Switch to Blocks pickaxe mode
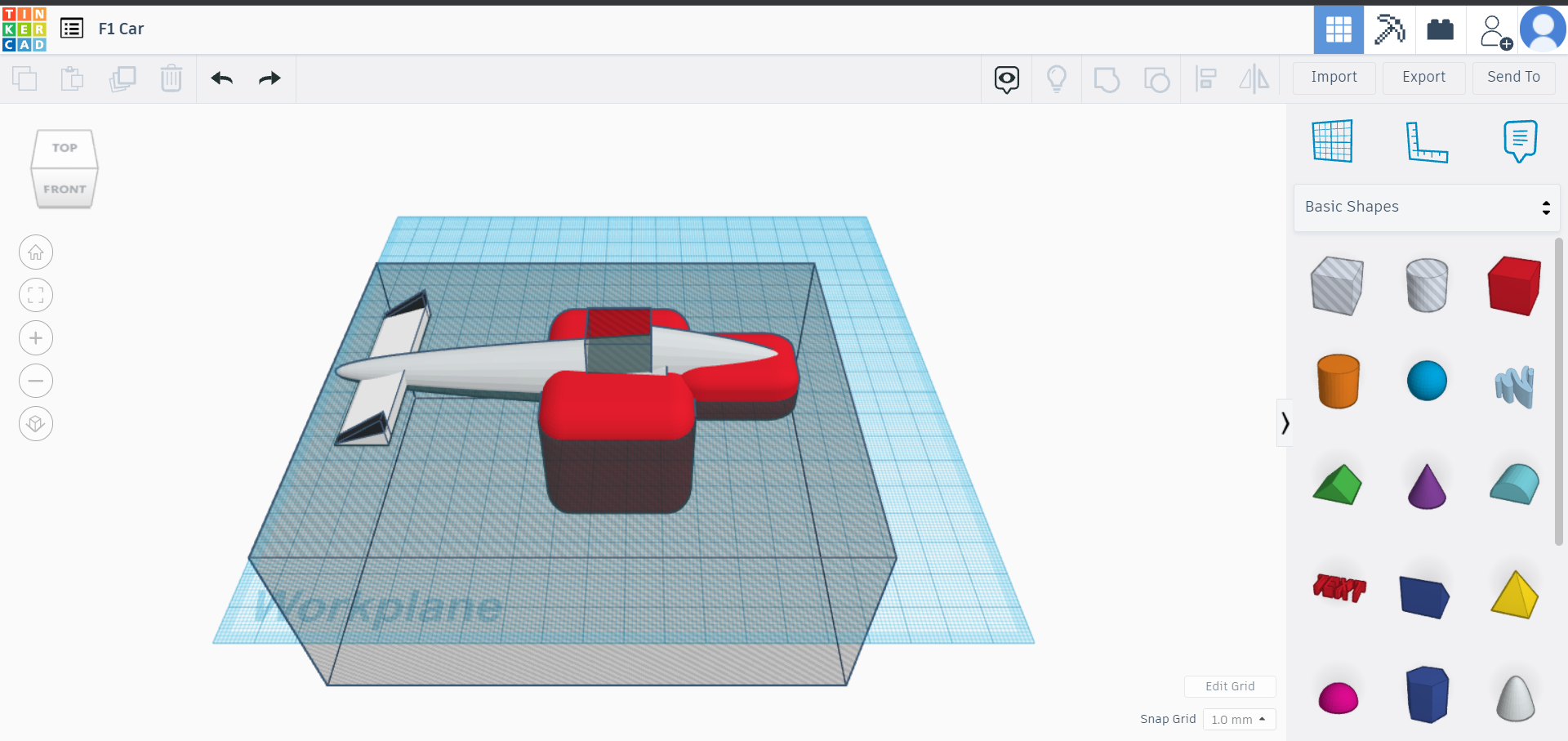The image size is (1568, 741). [x=1389, y=30]
